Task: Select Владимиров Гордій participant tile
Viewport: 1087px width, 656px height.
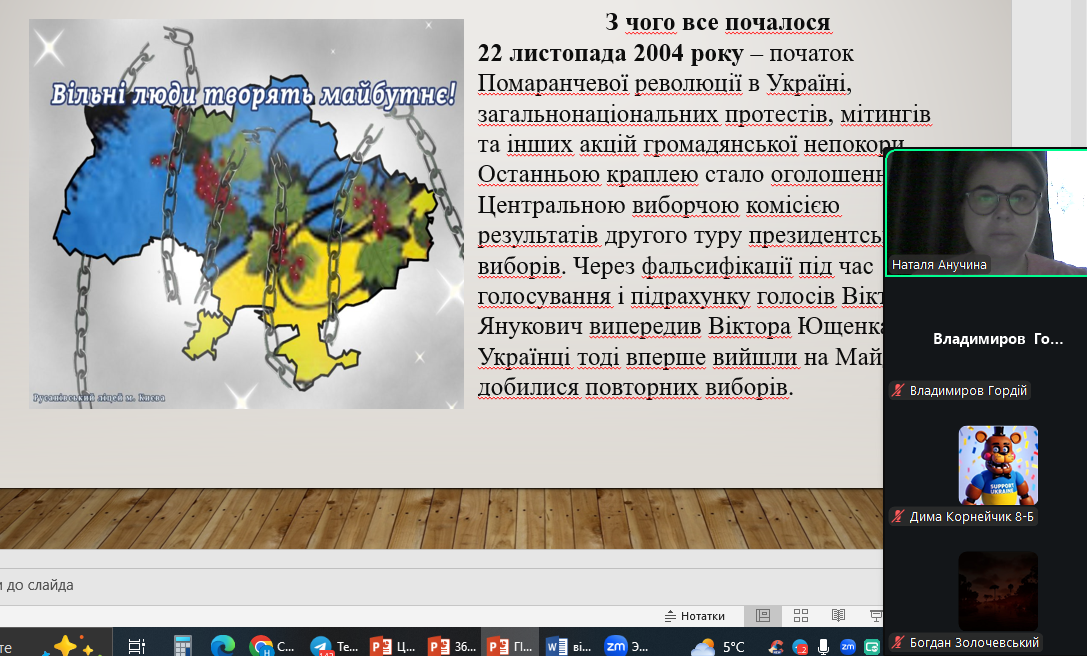Action: click(x=998, y=339)
